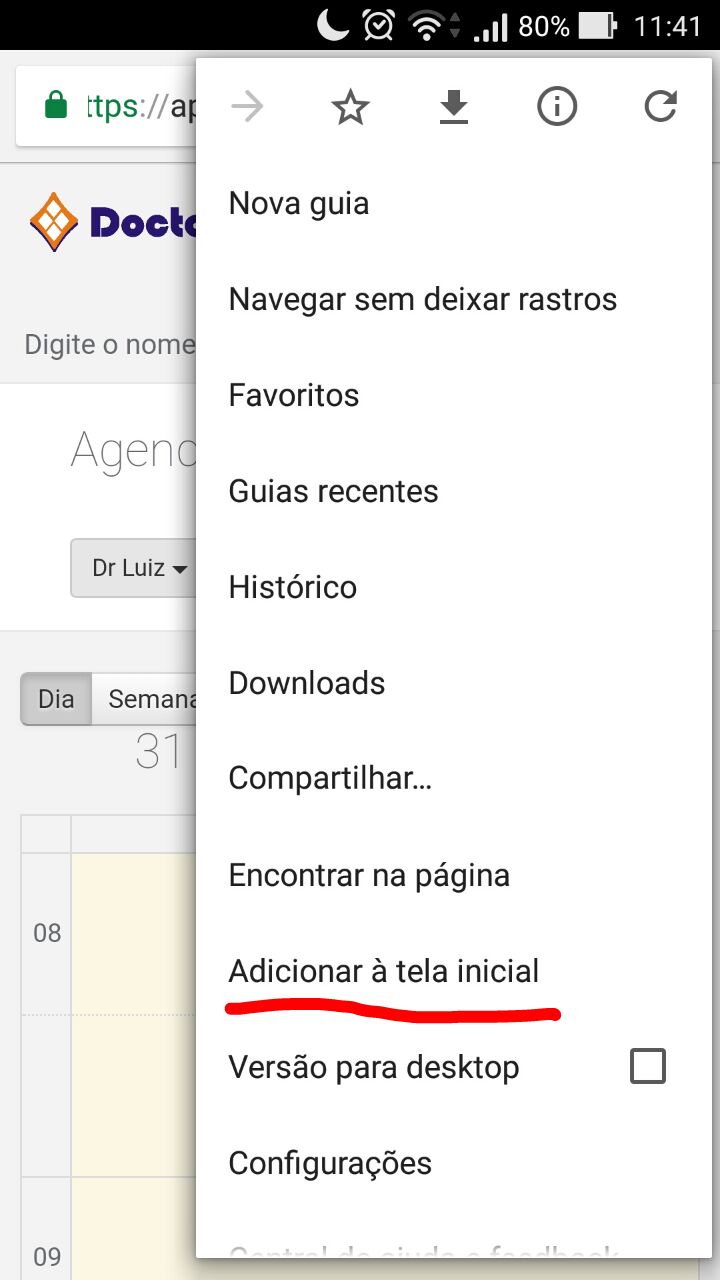Switch calendar to Dia view
Viewport: 720px width, 1280px height.
click(x=56, y=698)
